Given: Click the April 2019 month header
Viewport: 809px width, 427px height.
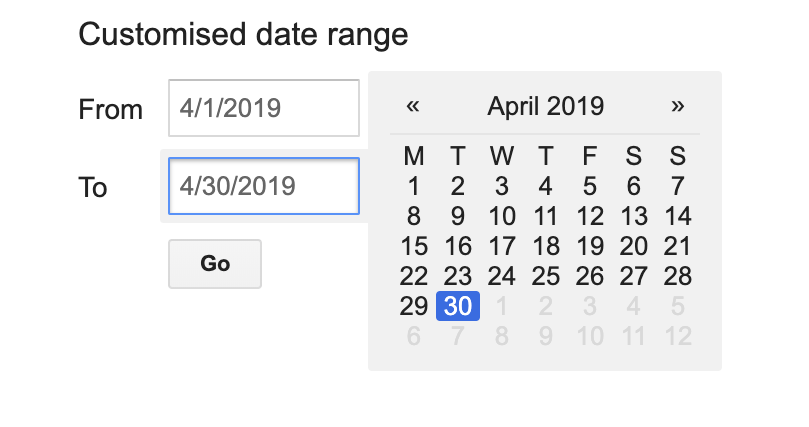Looking at the screenshot, I should pyautogui.click(x=546, y=106).
